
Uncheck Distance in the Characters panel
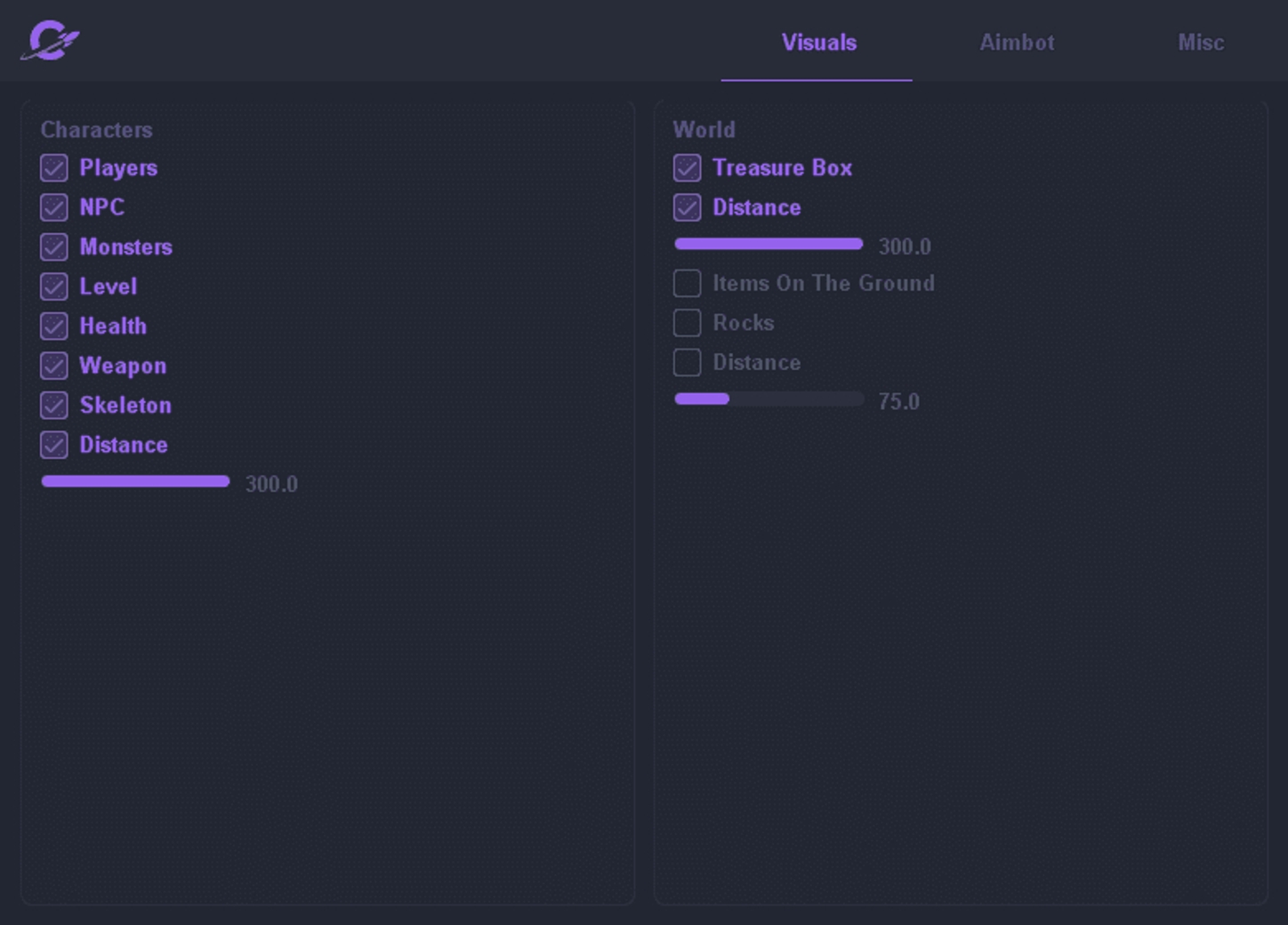(54, 445)
